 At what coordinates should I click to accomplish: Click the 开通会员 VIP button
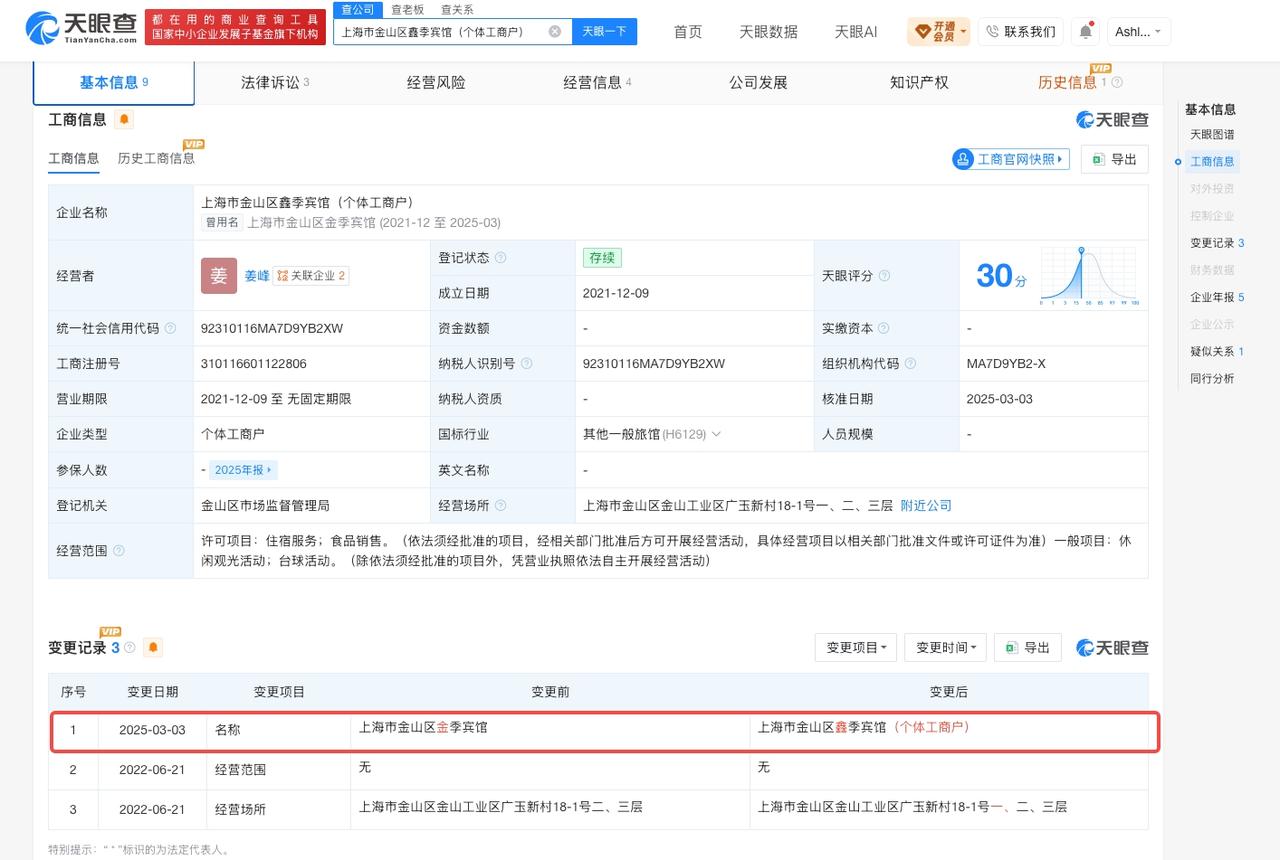pyautogui.click(x=939, y=31)
